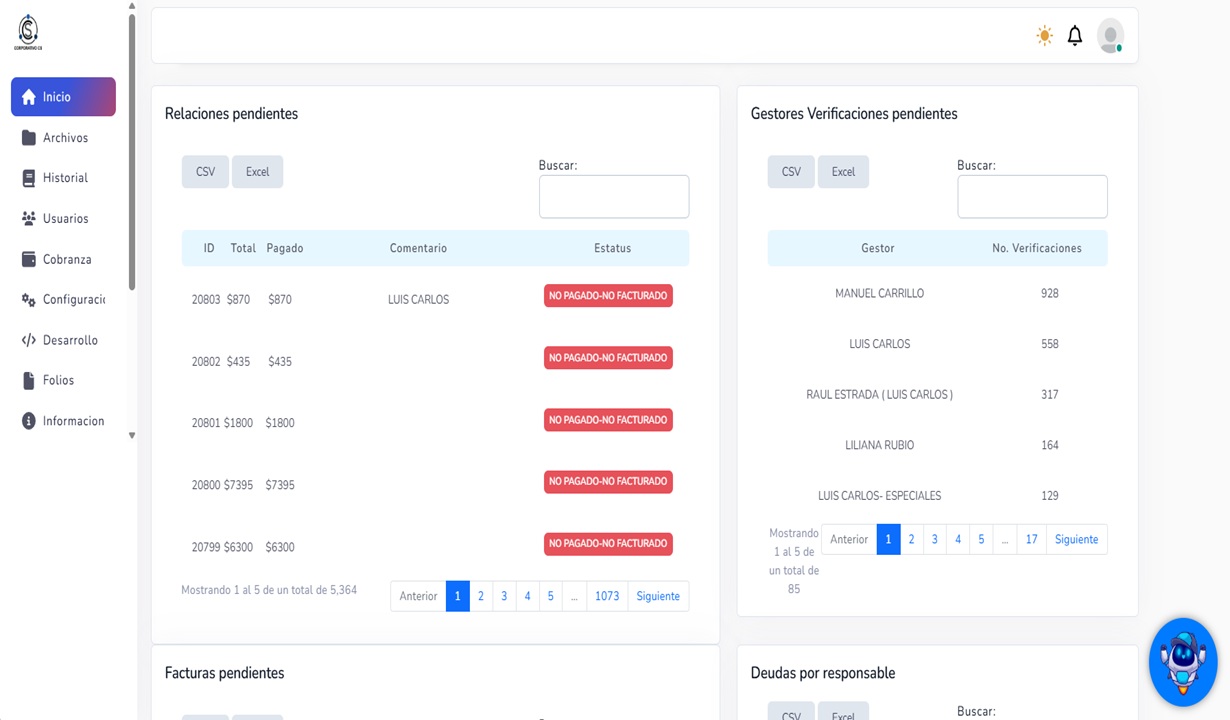Export Relaciones pendientes as CSV
This screenshot has width=1230, height=720.
(x=205, y=172)
